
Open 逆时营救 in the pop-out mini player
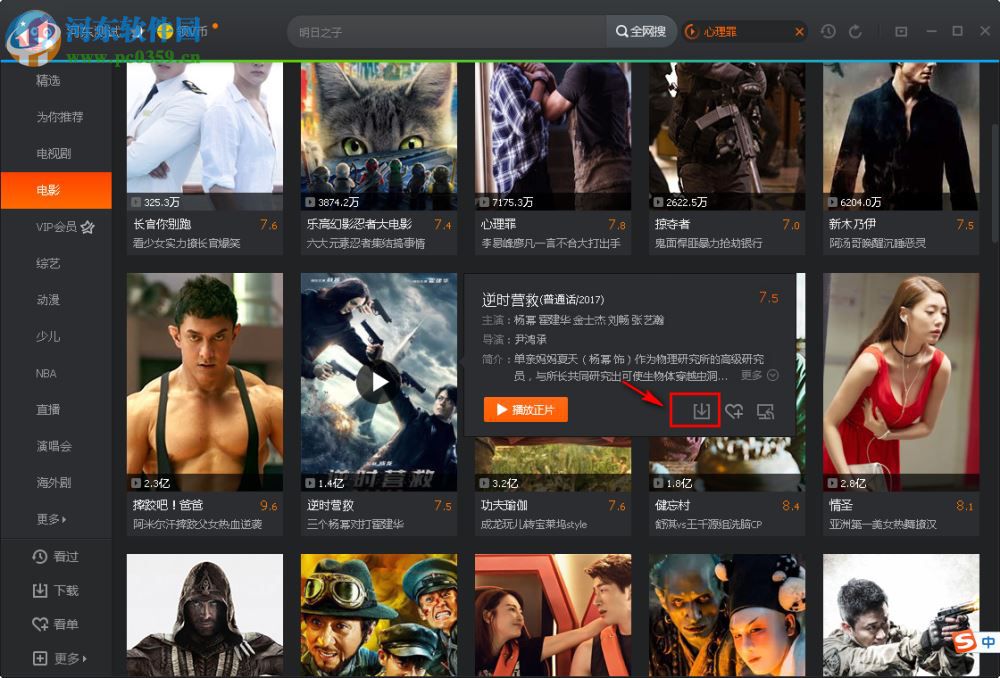[765, 410]
